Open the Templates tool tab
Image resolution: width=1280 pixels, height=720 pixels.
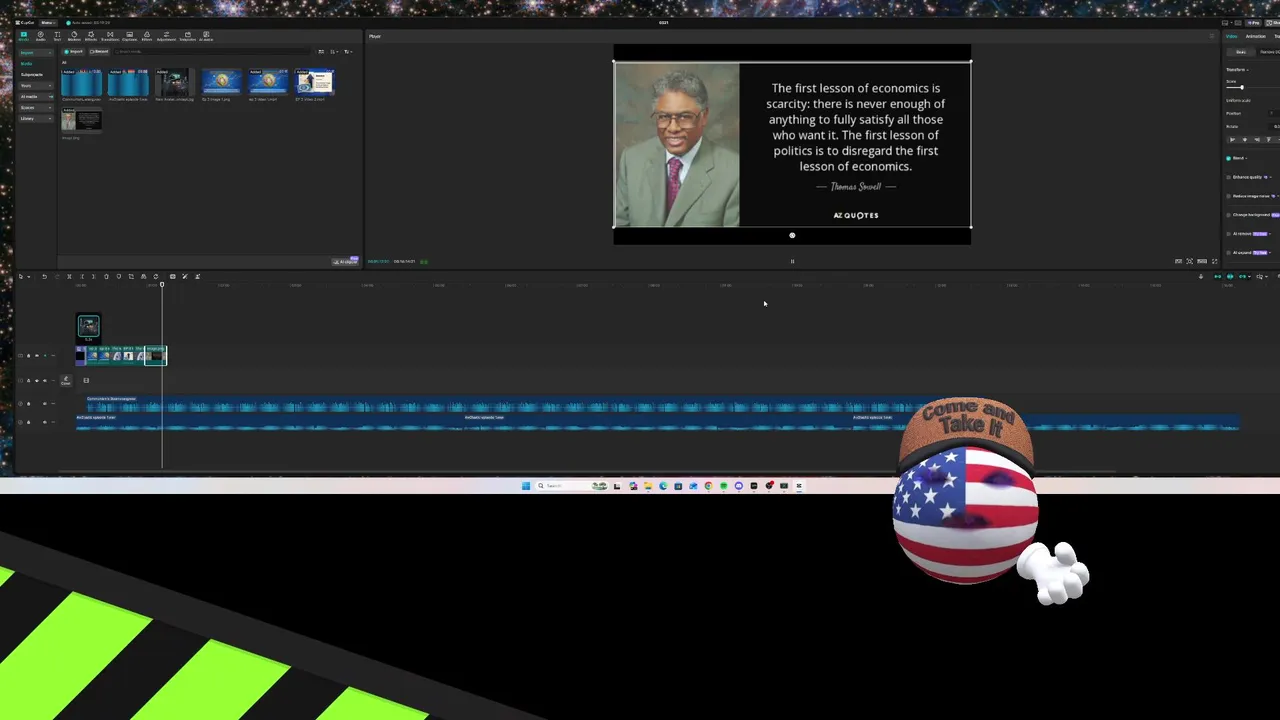[x=188, y=37]
